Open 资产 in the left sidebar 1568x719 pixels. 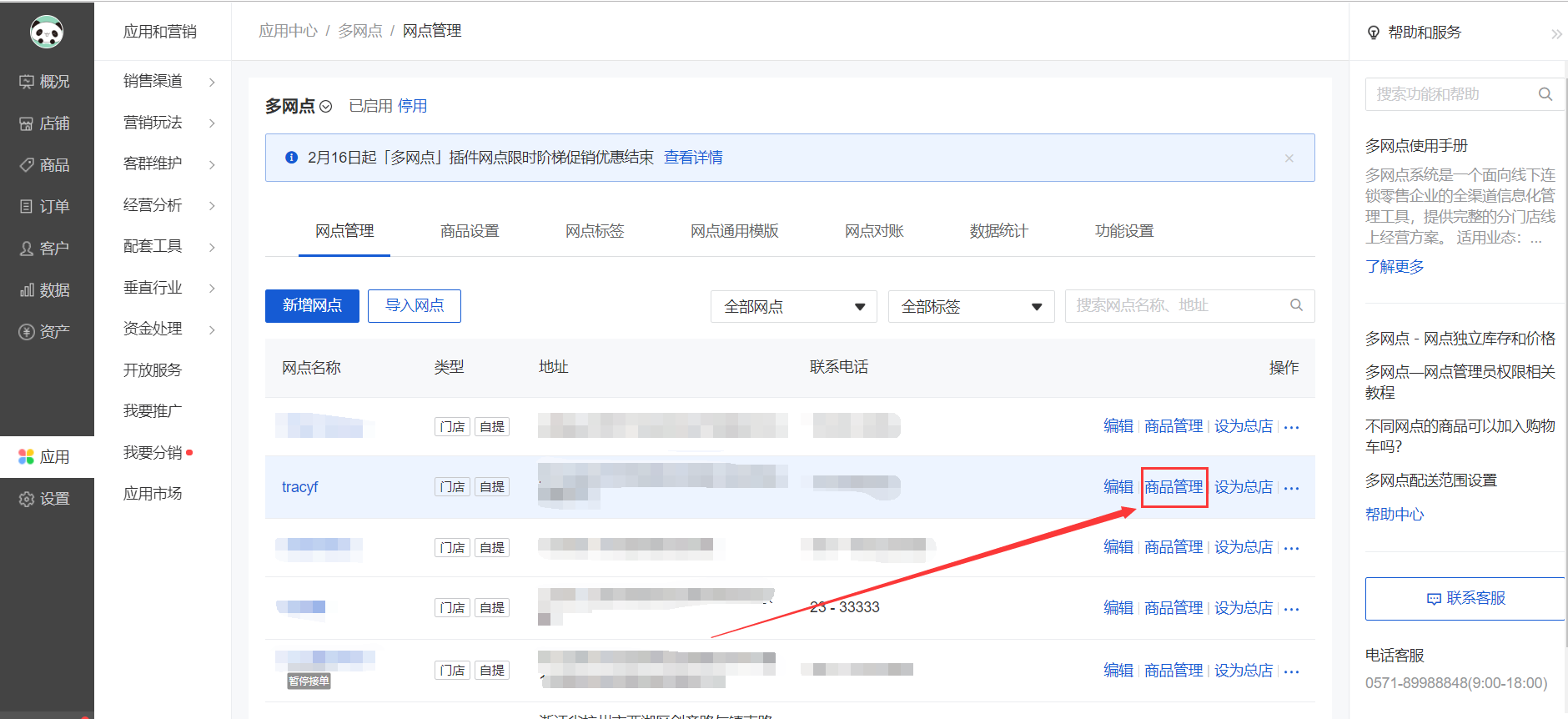[x=47, y=331]
